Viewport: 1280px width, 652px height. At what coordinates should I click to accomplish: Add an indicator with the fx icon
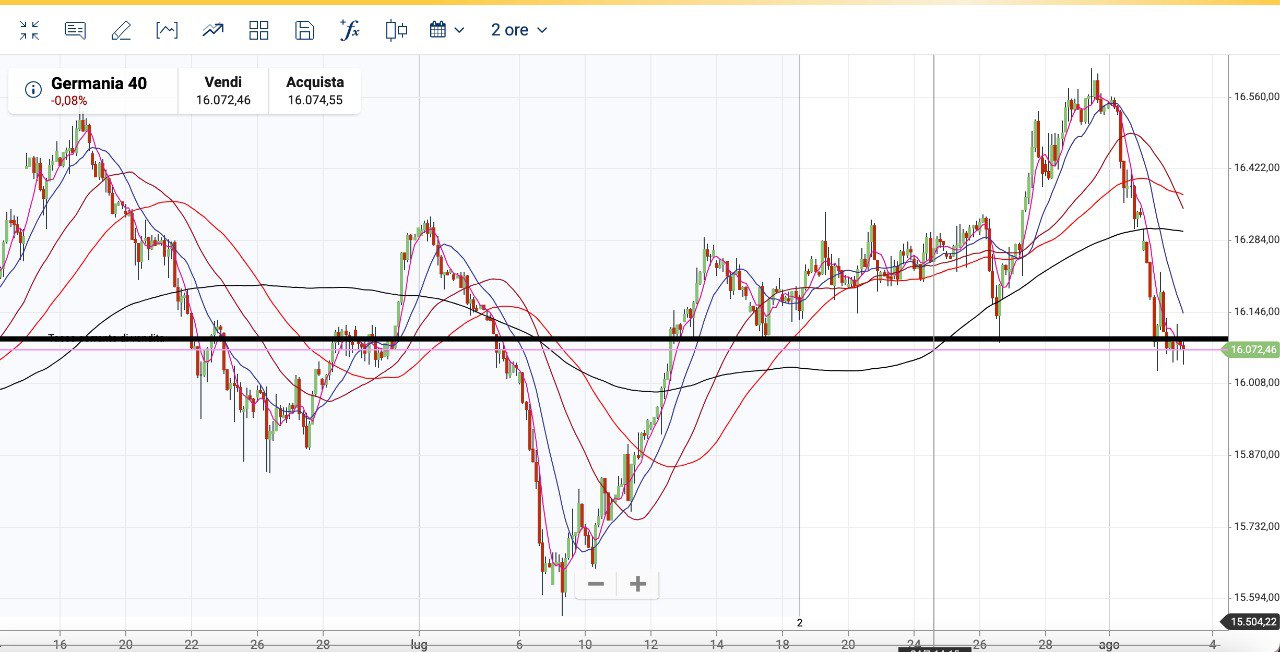(350, 30)
